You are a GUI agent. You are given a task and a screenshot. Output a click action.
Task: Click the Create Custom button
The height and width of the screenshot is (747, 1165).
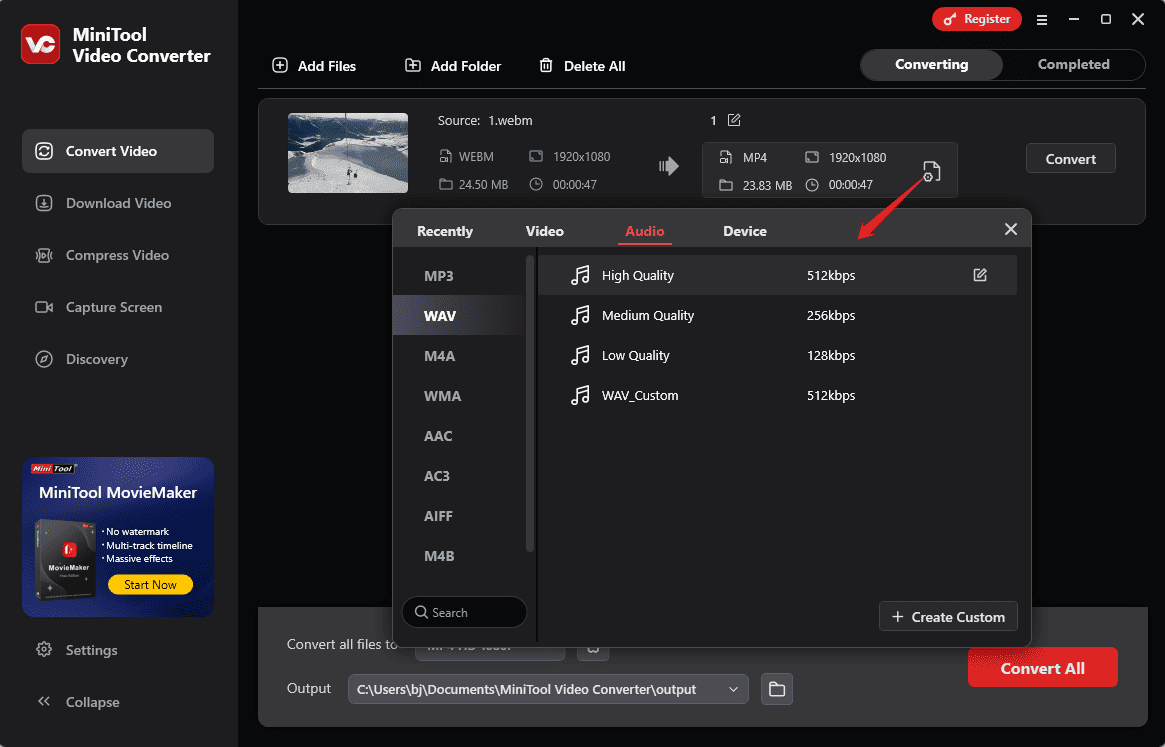(948, 617)
